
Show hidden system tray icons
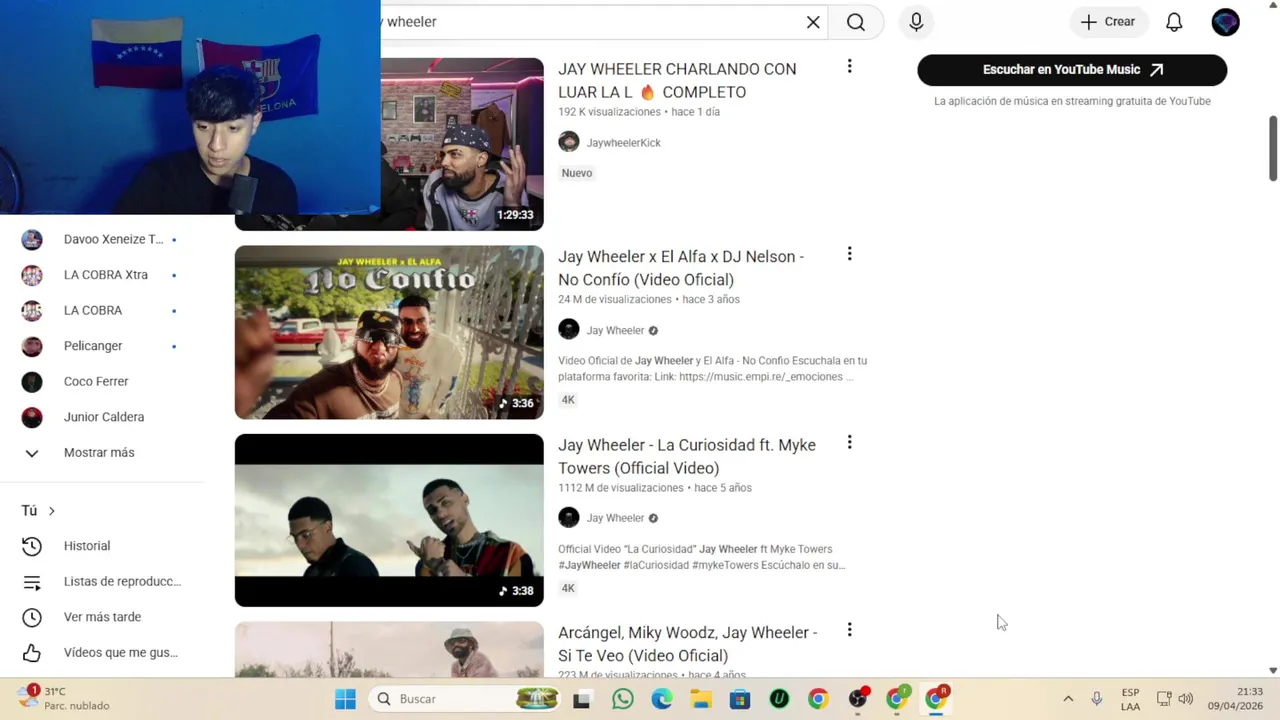click(1068, 699)
